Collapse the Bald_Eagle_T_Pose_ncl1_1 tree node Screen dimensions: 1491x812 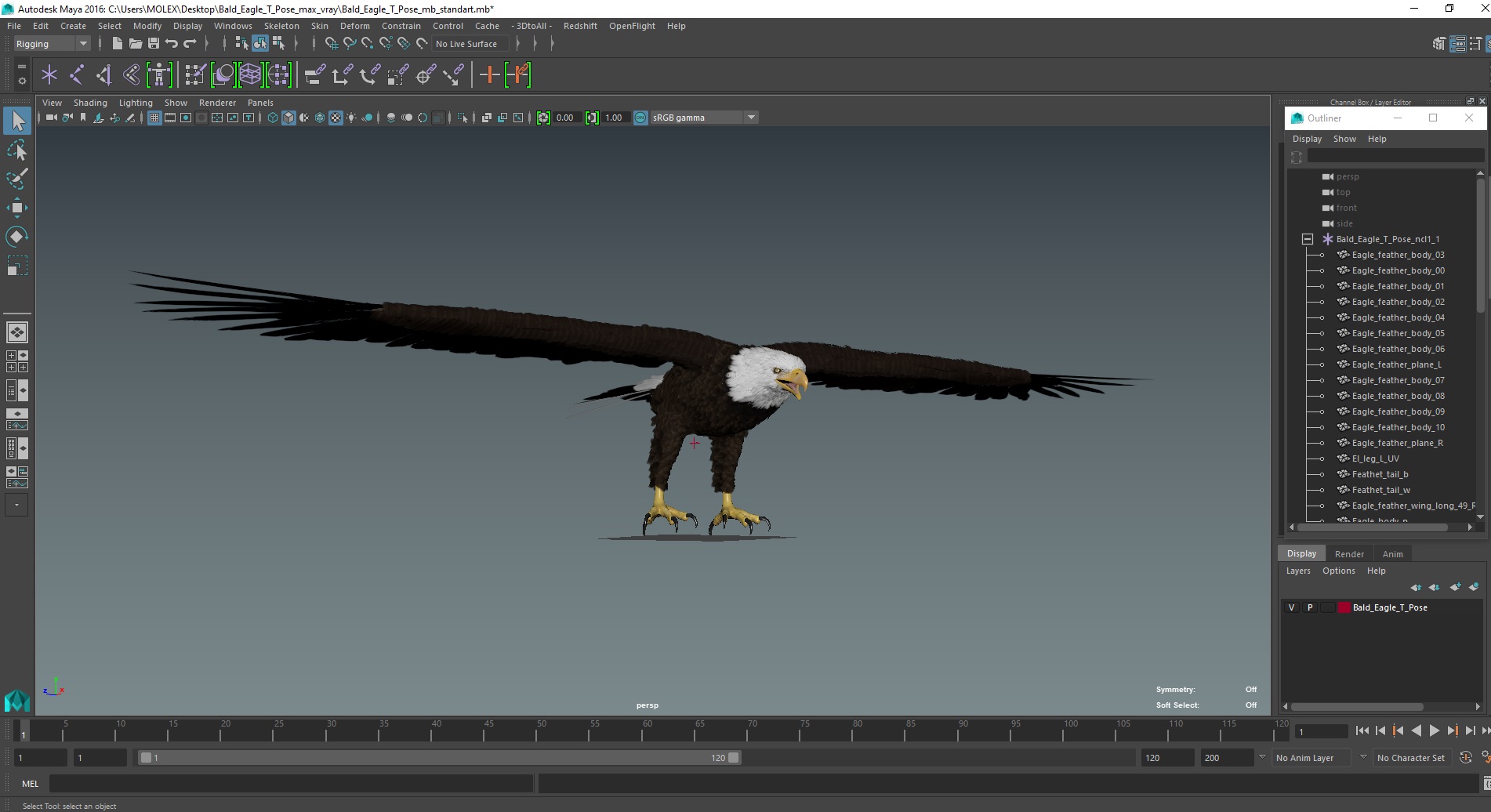pyautogui.click(x=1308, y=239)
